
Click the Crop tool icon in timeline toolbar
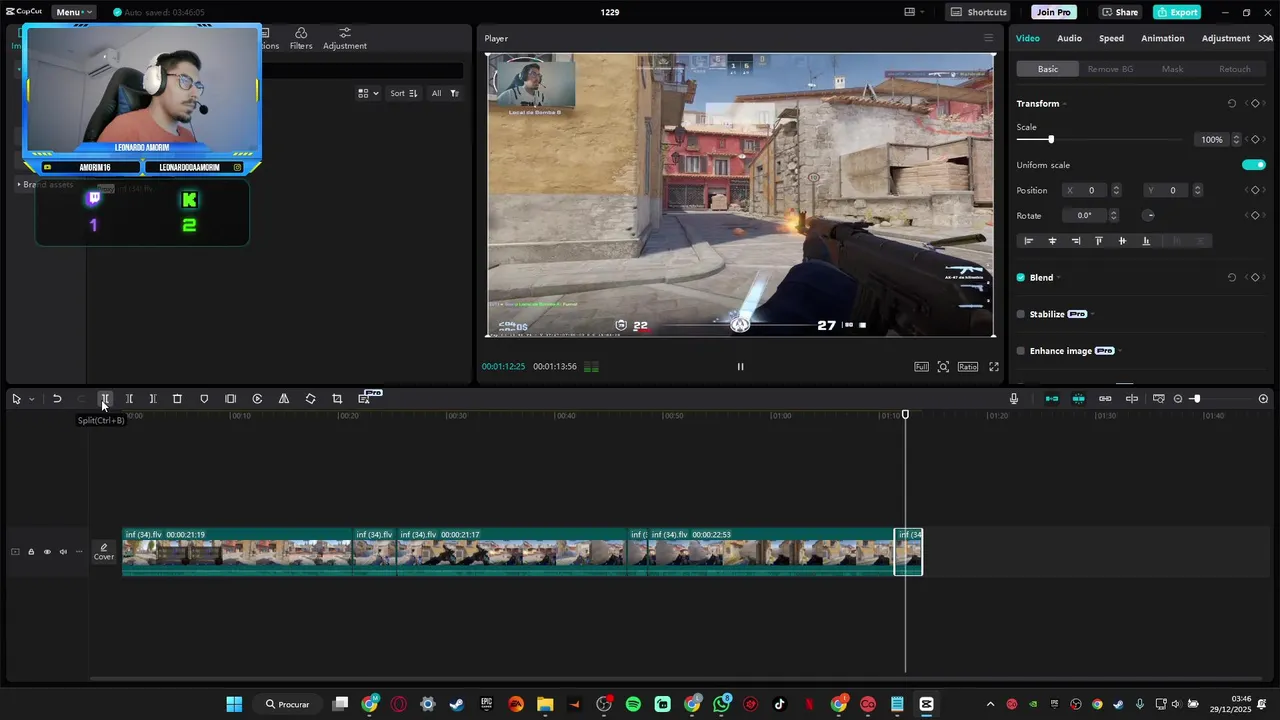[x=337, y=399]
